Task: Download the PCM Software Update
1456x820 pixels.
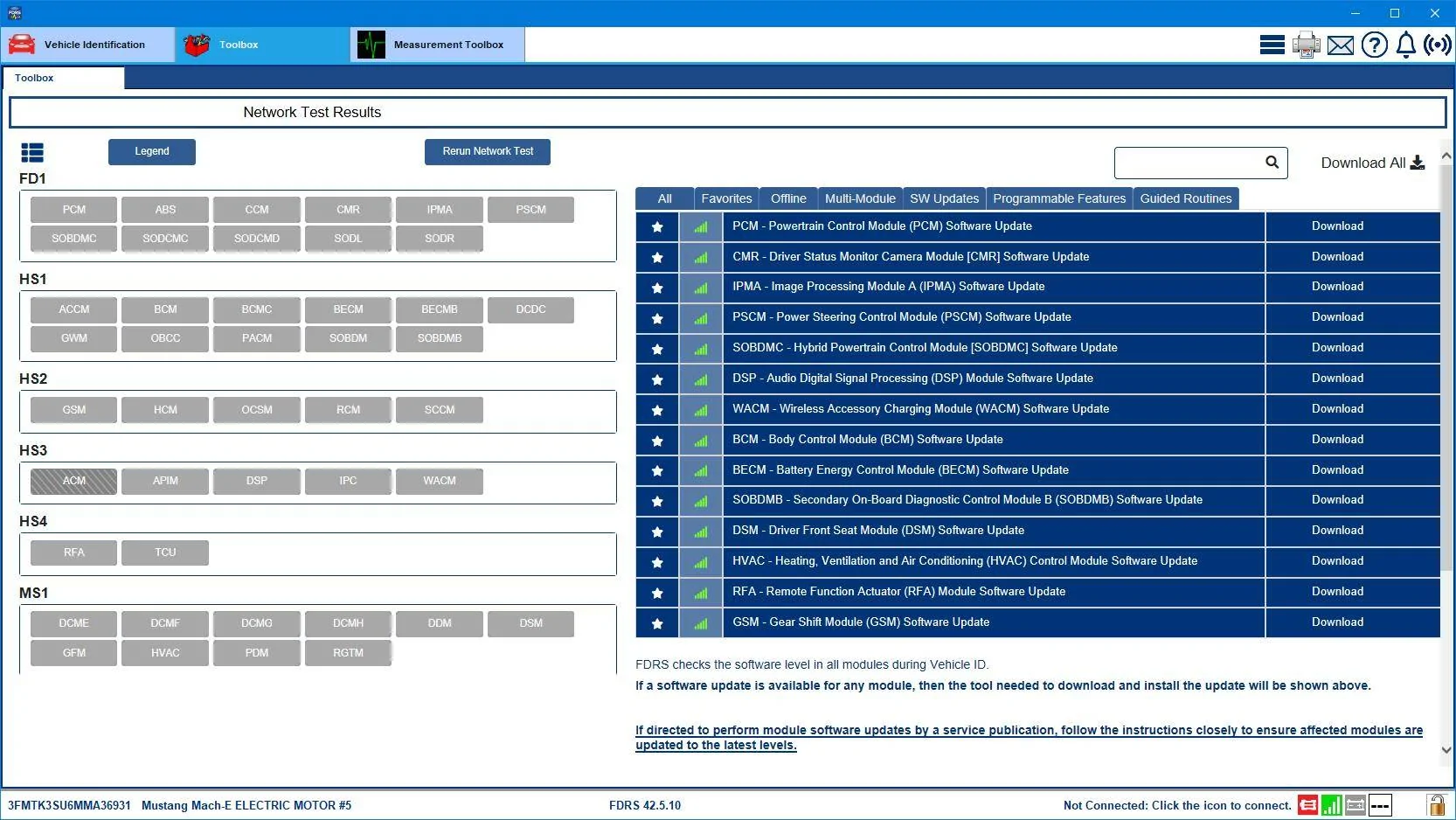Action: 1337,226
